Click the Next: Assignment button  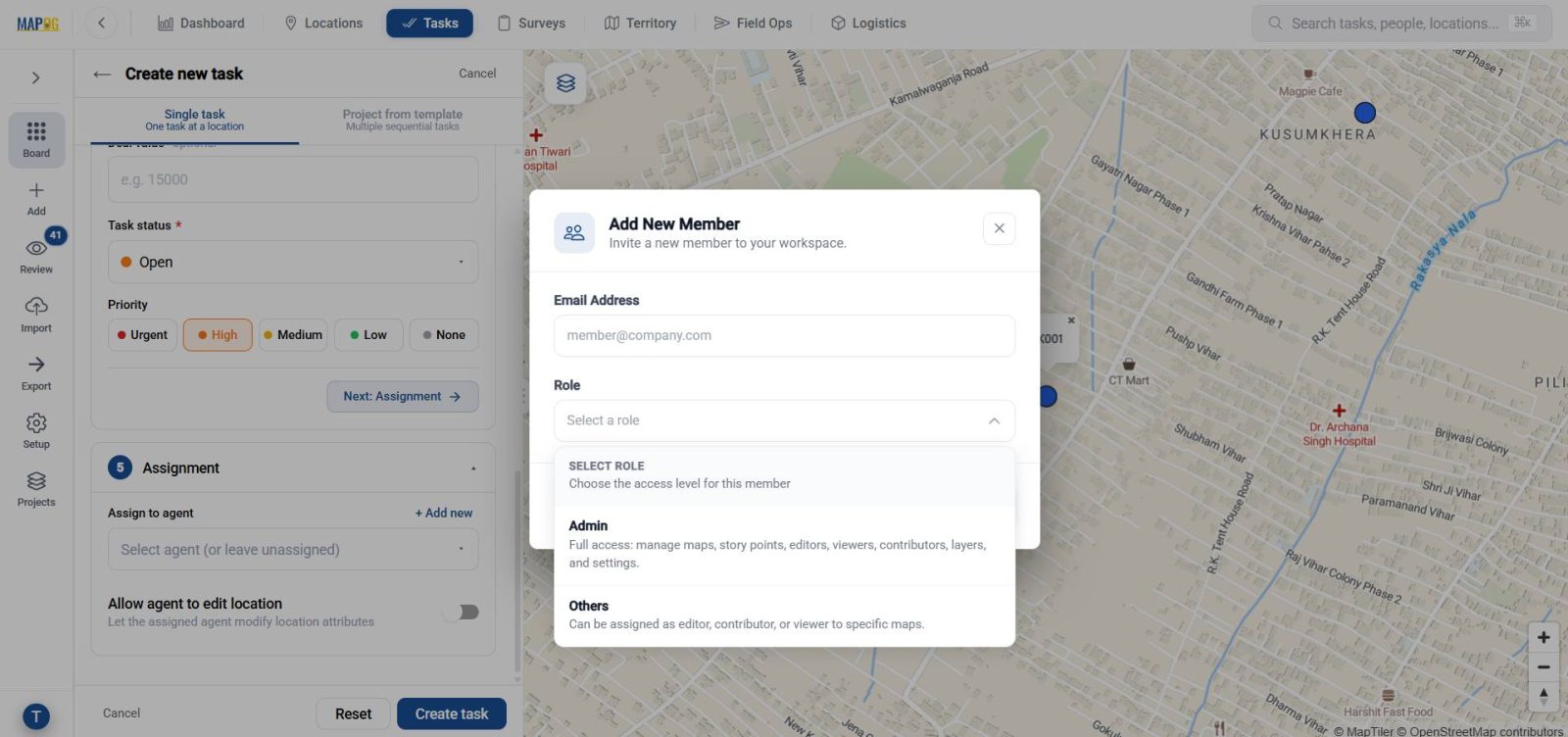(403, 397)
